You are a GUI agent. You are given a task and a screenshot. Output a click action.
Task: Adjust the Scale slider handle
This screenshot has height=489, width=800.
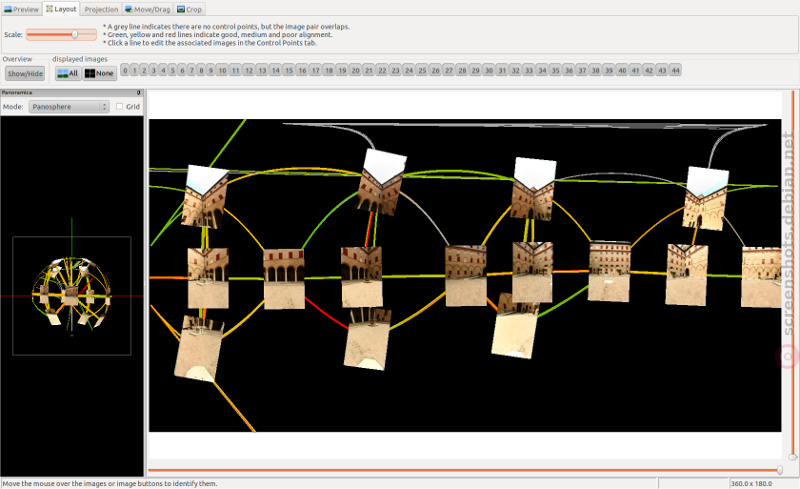(74, 35)
